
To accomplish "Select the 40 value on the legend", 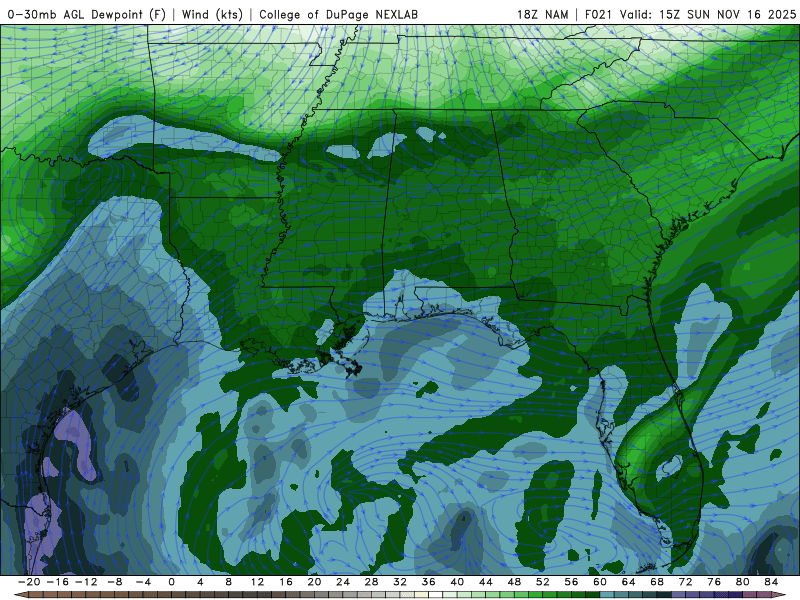I will [457, 582].
